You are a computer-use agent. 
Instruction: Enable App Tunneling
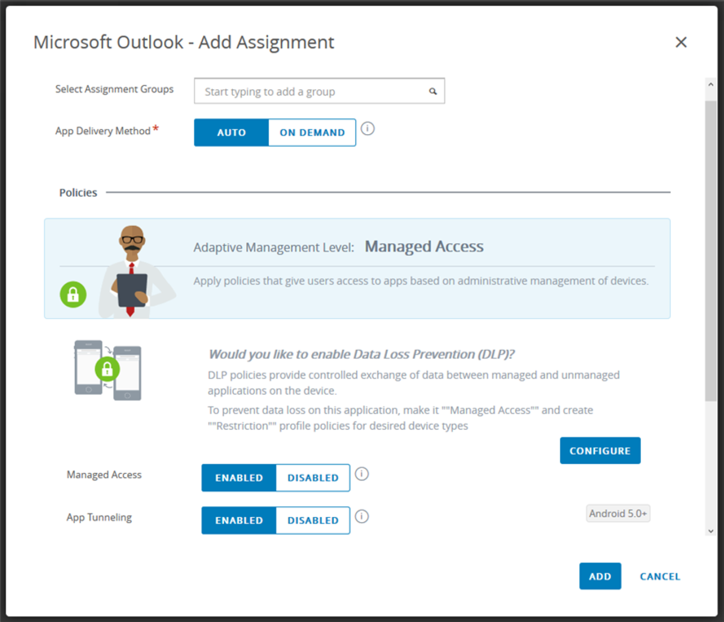click(238, 521)
